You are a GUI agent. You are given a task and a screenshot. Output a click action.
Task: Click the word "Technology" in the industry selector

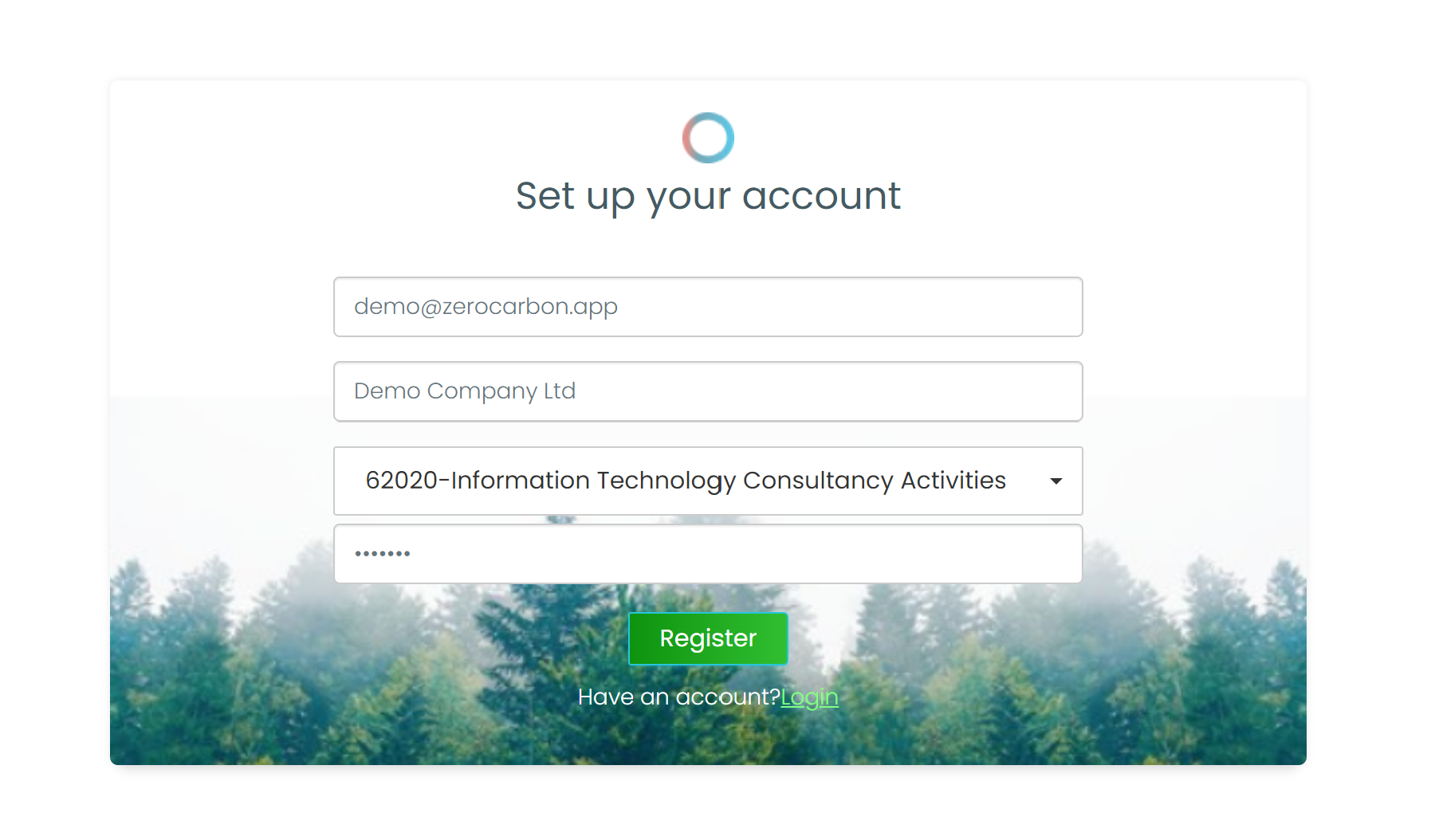[666, 481]
